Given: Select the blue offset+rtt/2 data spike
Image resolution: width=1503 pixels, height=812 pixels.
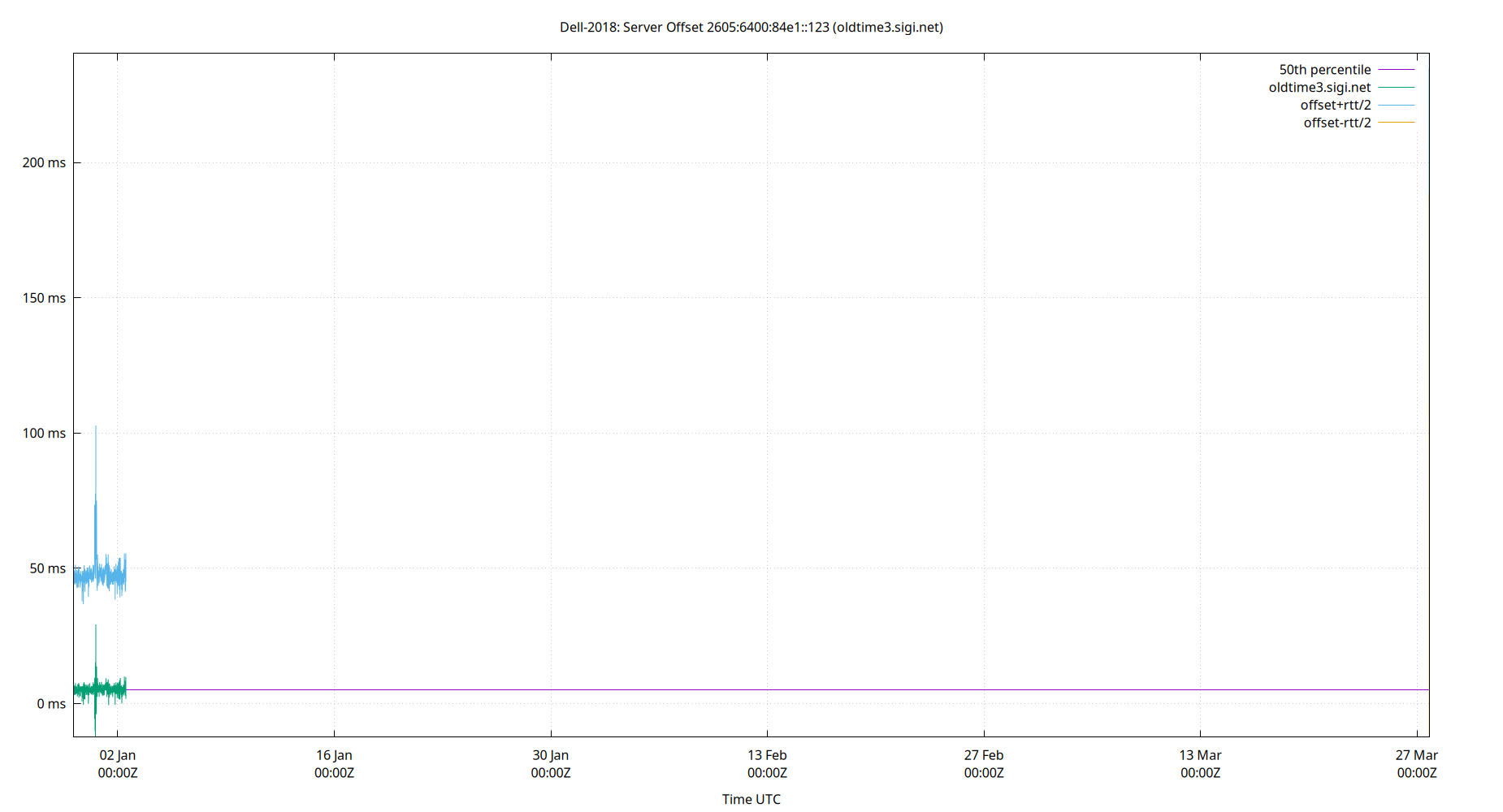Looking at the screenshot, I should click(x=95, y=487).
